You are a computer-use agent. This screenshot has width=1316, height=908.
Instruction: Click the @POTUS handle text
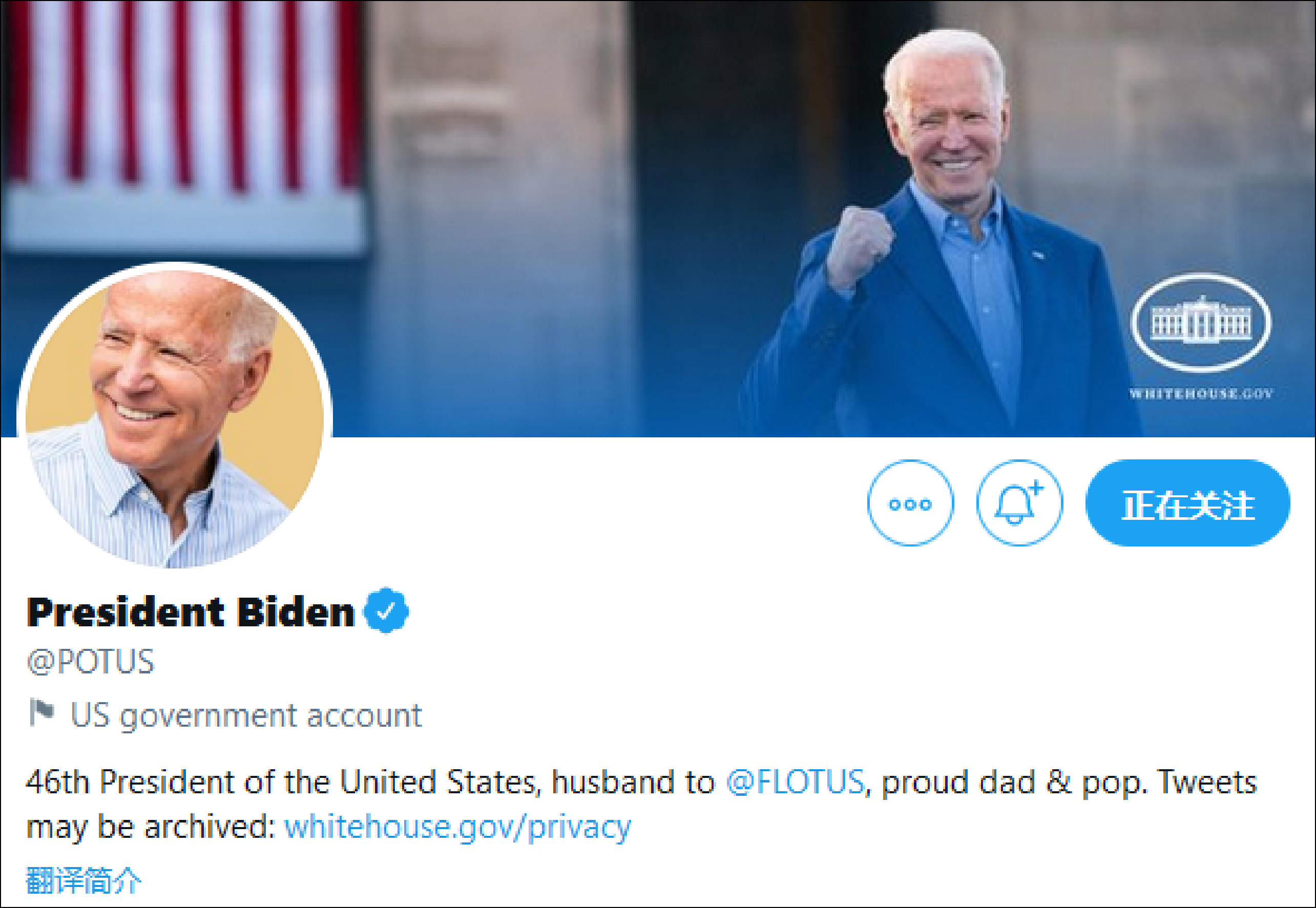(x=91, y=662)
